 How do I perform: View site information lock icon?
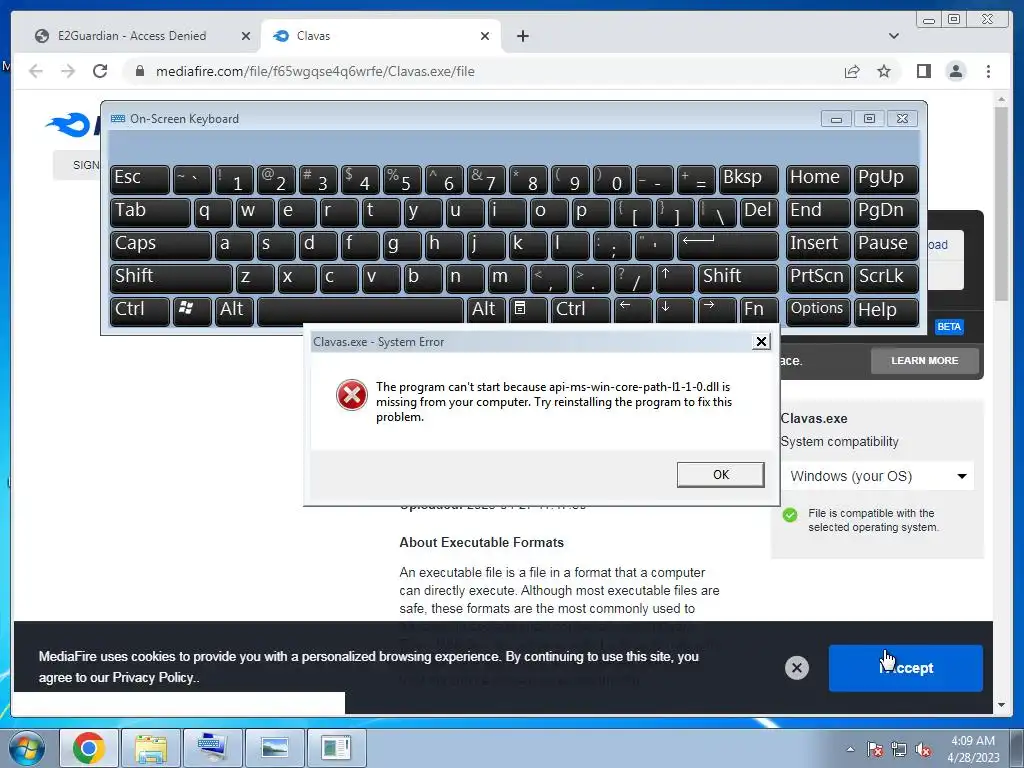click(139, 71)
